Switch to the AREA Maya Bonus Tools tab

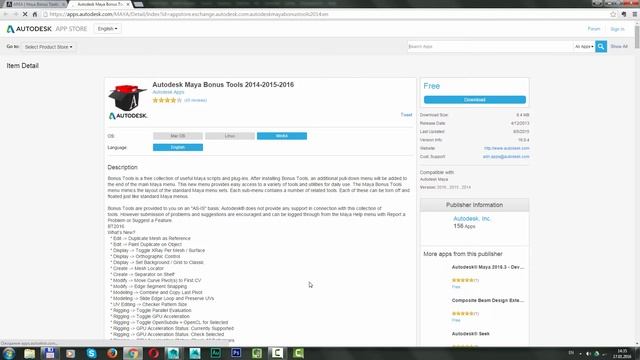35,4
